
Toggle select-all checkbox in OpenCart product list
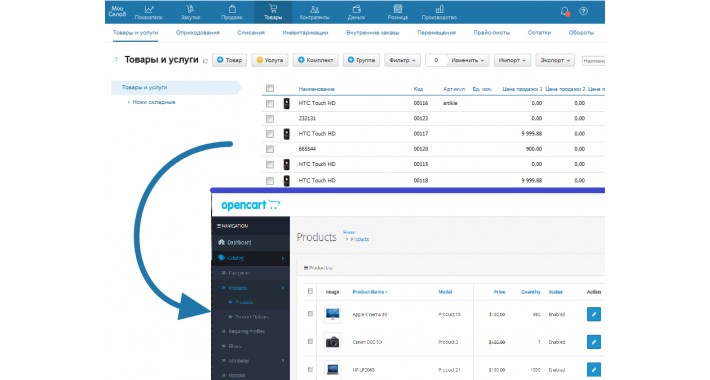(310, 291)
